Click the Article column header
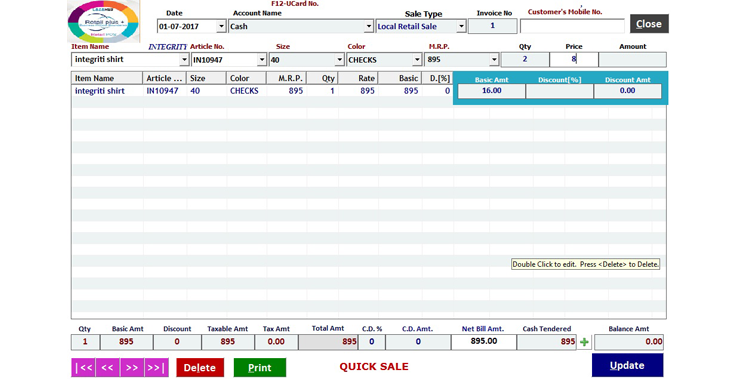The height and width of the screenshot is (379, 746). (x=165, y=78)
